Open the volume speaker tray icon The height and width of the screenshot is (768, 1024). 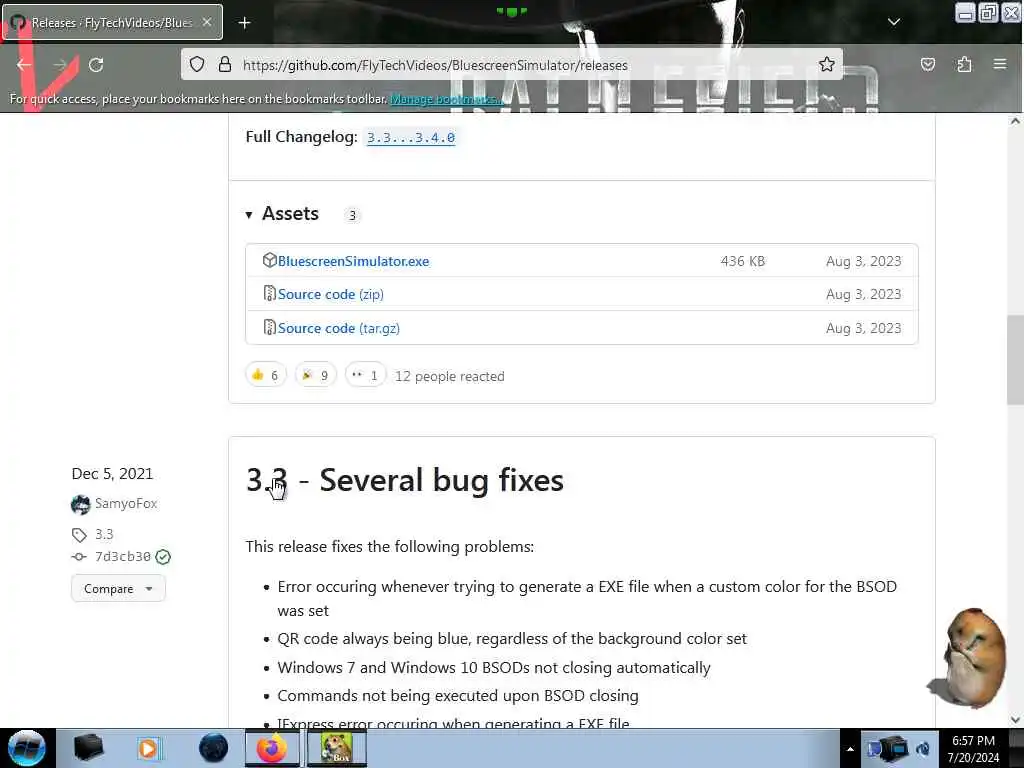pos(923,749)
